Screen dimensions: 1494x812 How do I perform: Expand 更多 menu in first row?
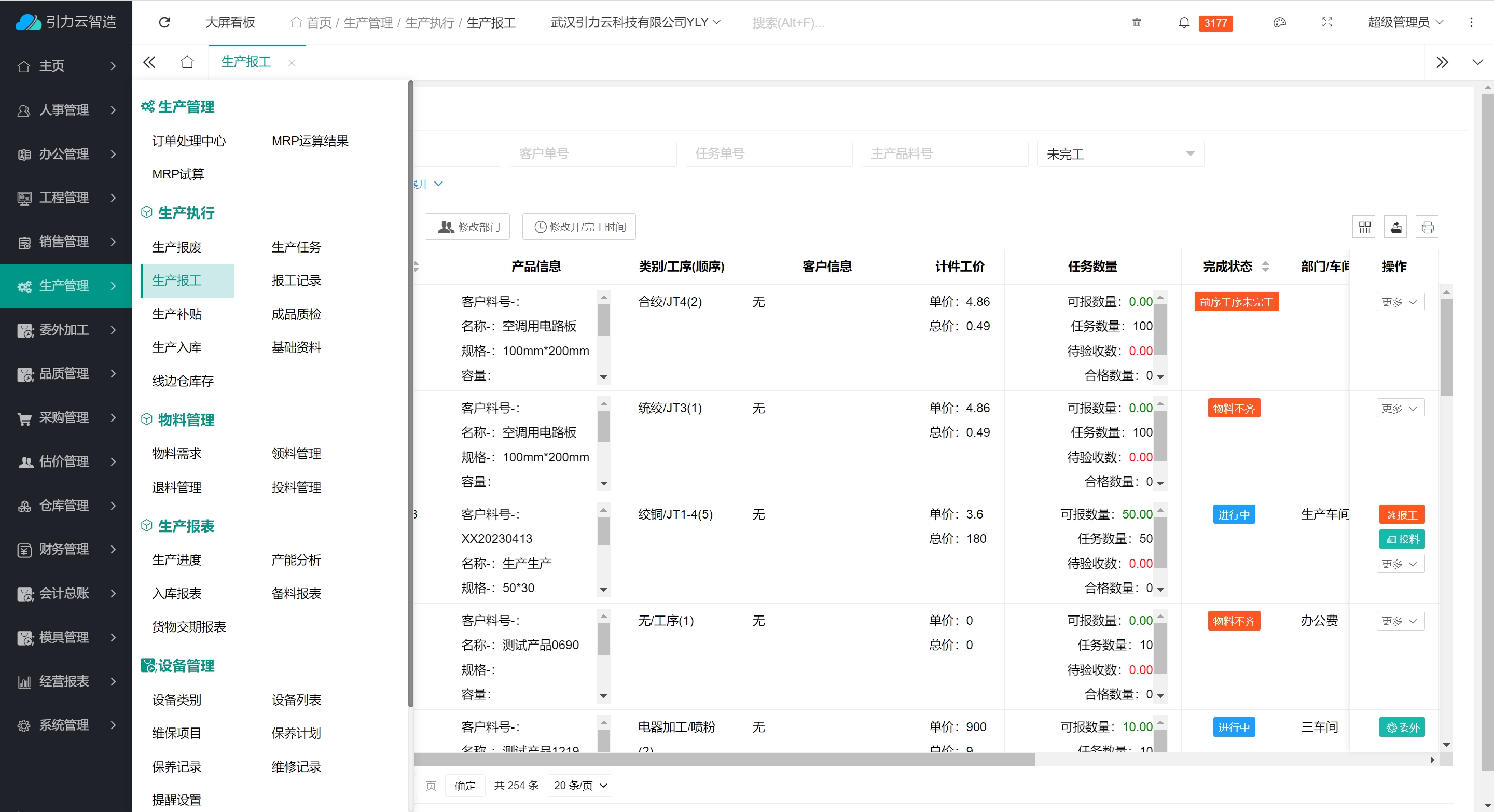point(1400,302)
